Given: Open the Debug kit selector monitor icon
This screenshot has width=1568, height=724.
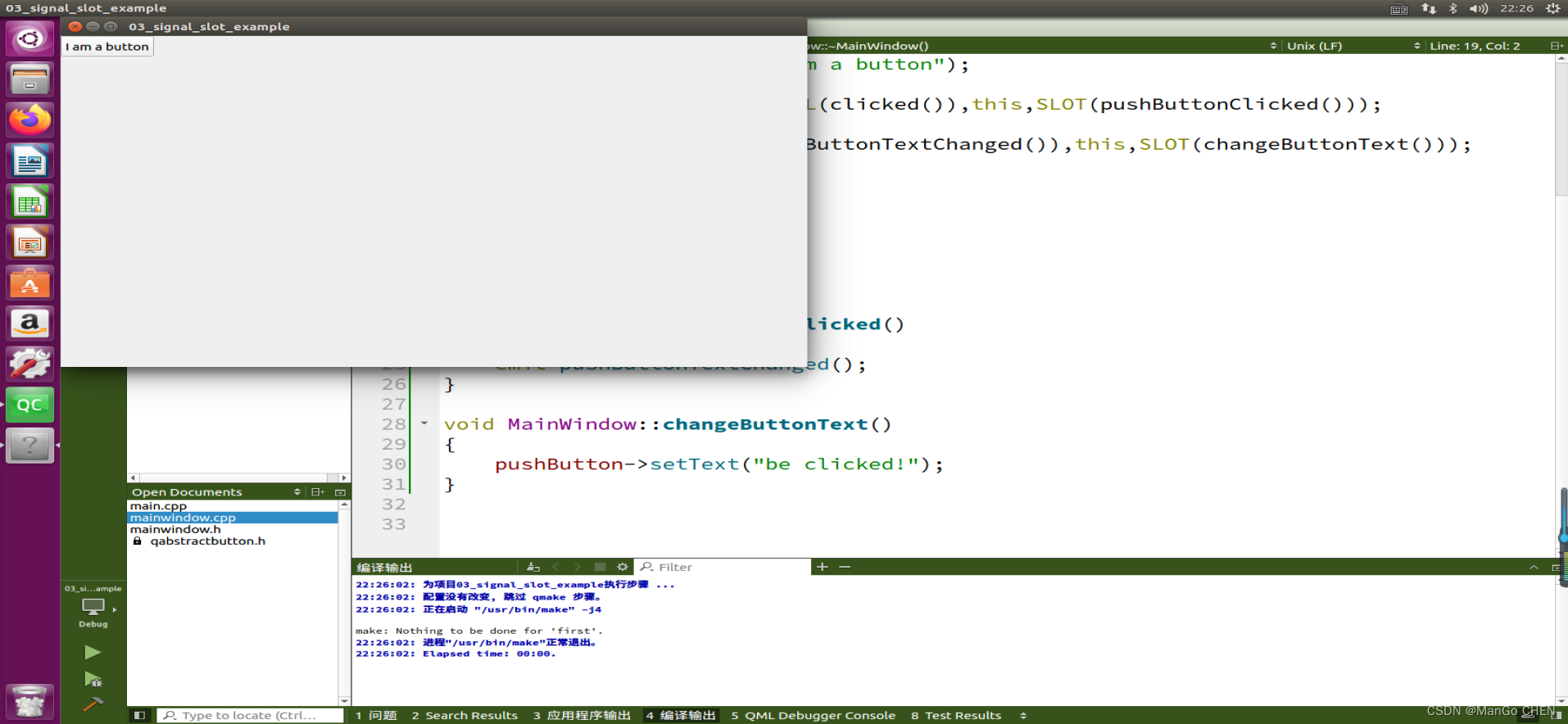Looking at the screenshot, I should click(93, 607).
